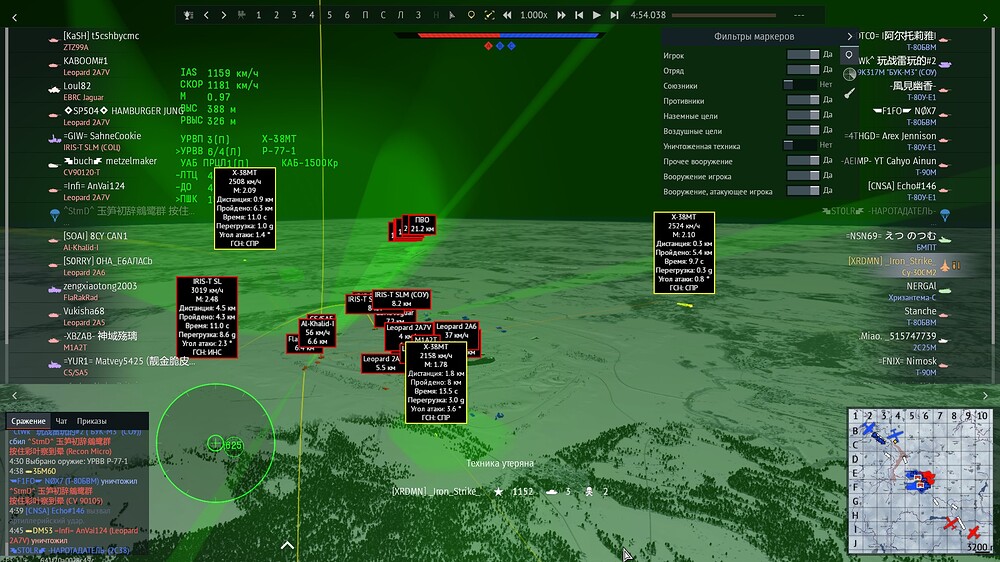Image resolution: width=1000 pixels, height=562 pixels.
Task: Toggle the Уничтоженная техника filter switch
Action: 801,145
